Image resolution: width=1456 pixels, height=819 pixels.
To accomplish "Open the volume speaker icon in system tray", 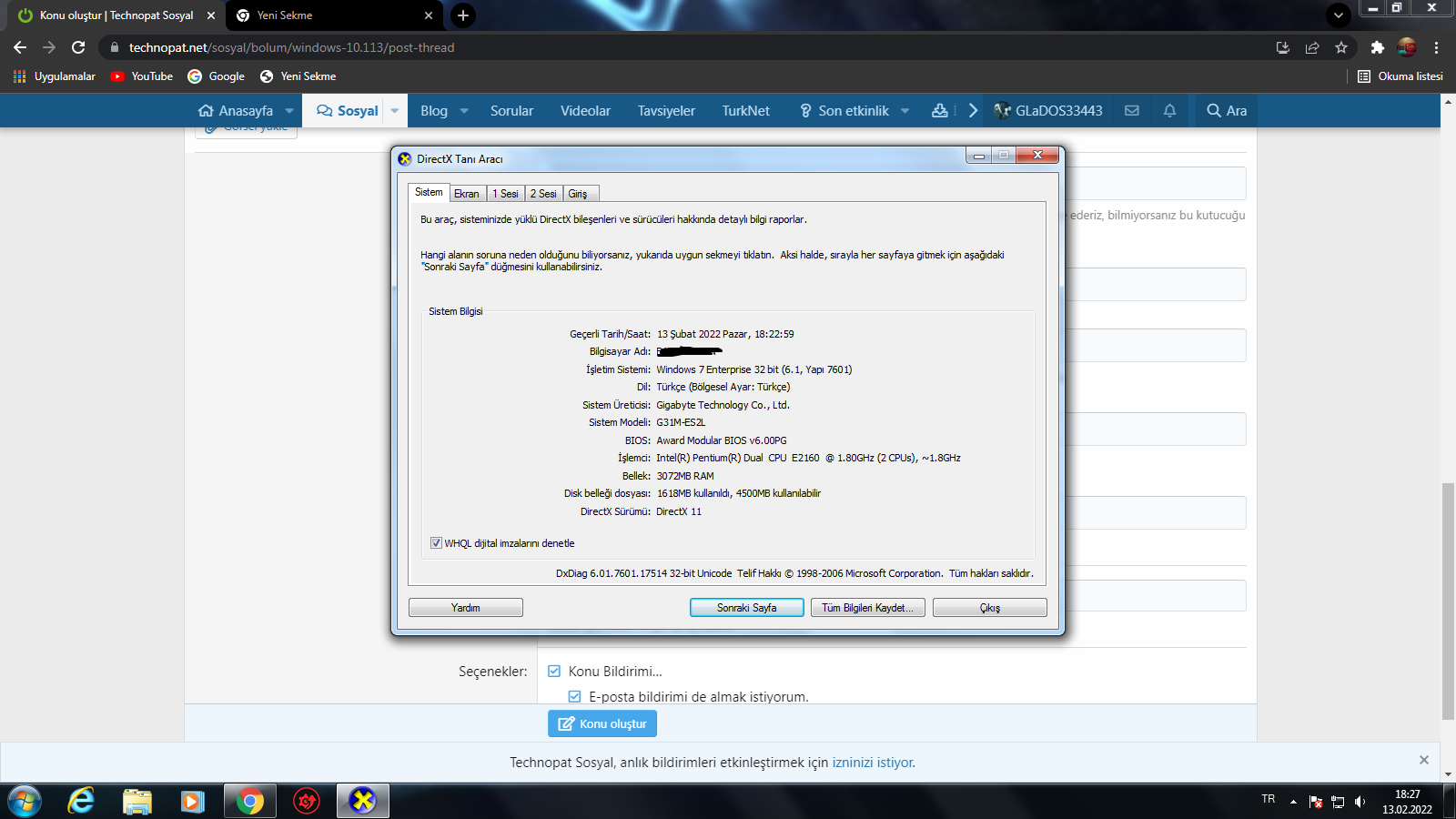I will click(x=1360, y=802).
